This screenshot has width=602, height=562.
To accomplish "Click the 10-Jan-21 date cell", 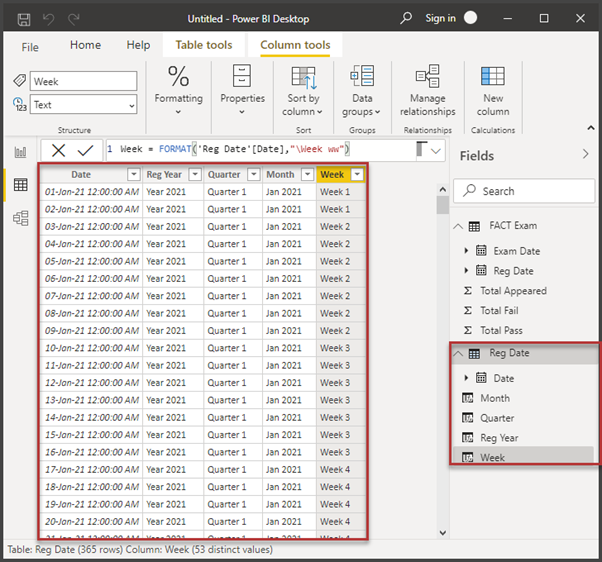I will point(91,348).
